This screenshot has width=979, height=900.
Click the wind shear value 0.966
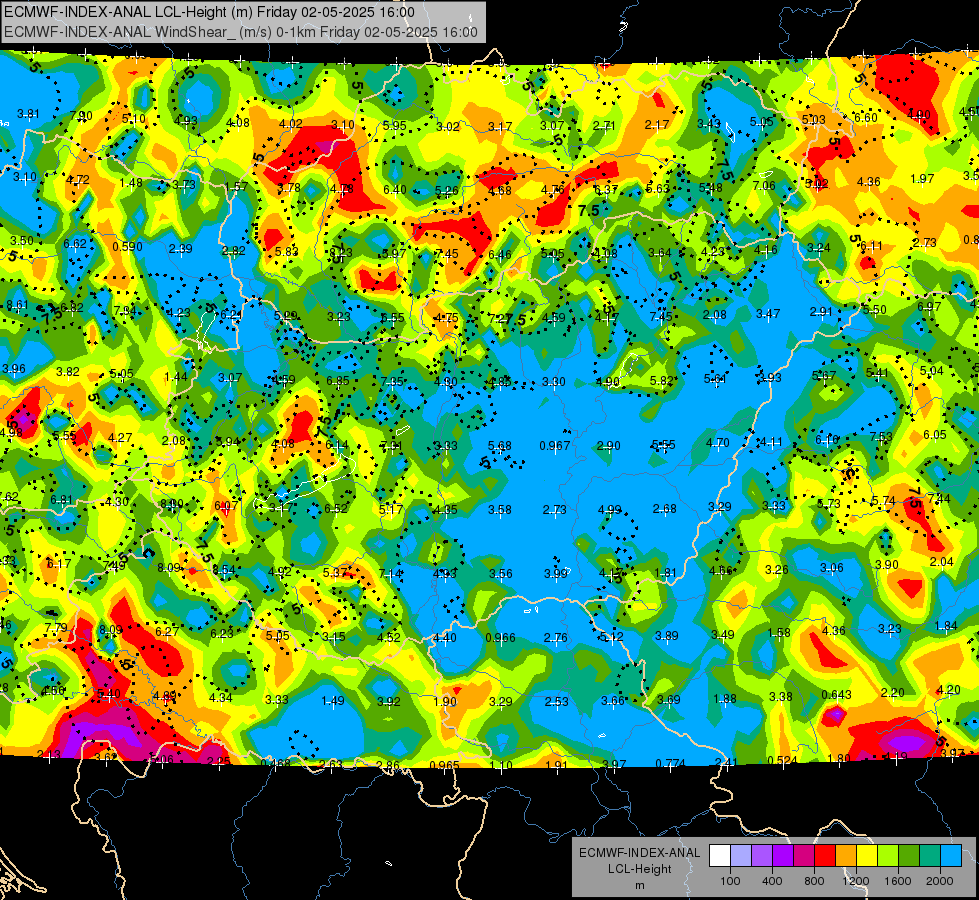coord(500,638)
